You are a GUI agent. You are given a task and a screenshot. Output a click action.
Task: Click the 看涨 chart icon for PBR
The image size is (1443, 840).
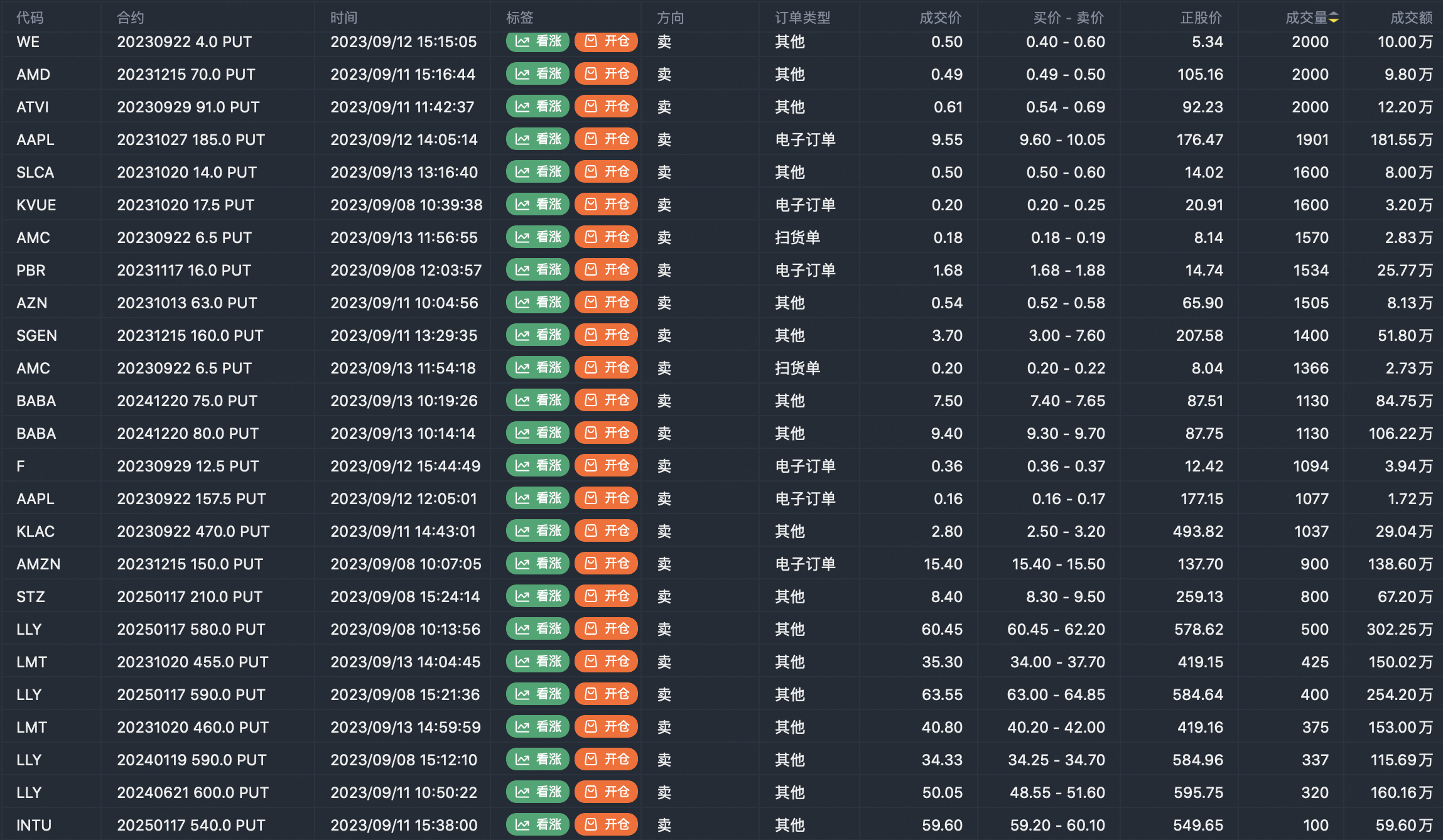[x=522, y=270]
